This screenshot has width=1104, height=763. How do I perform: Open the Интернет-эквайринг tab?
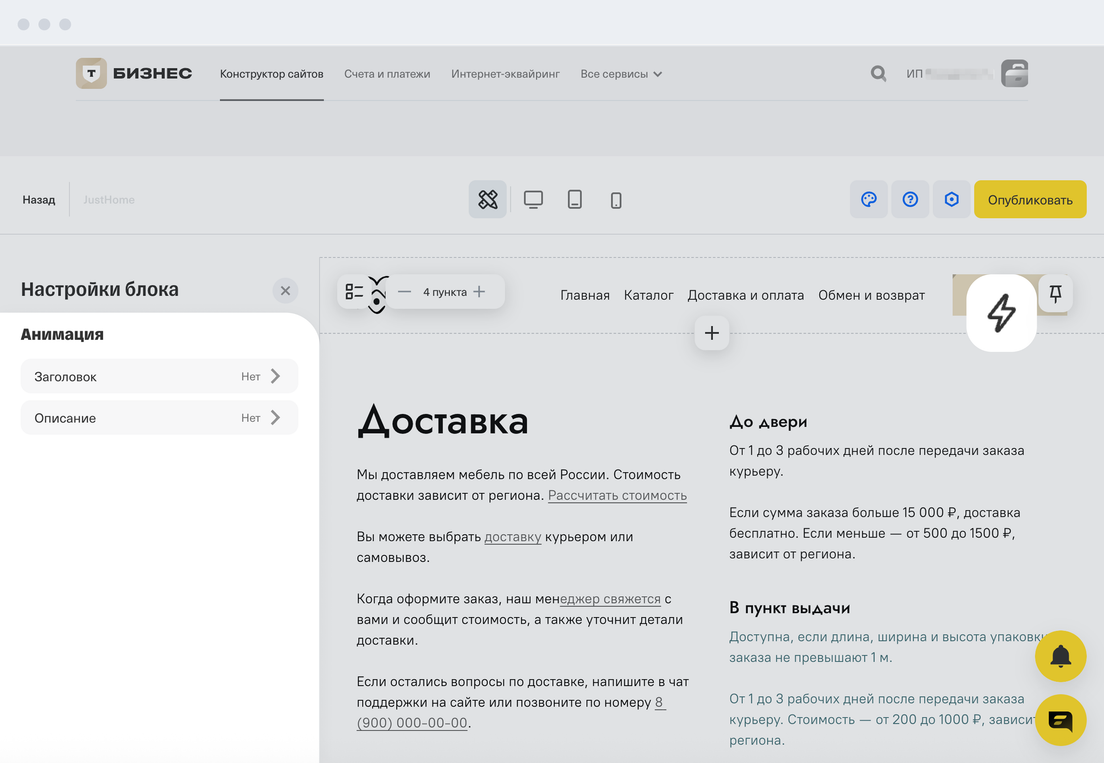[505, 74]
